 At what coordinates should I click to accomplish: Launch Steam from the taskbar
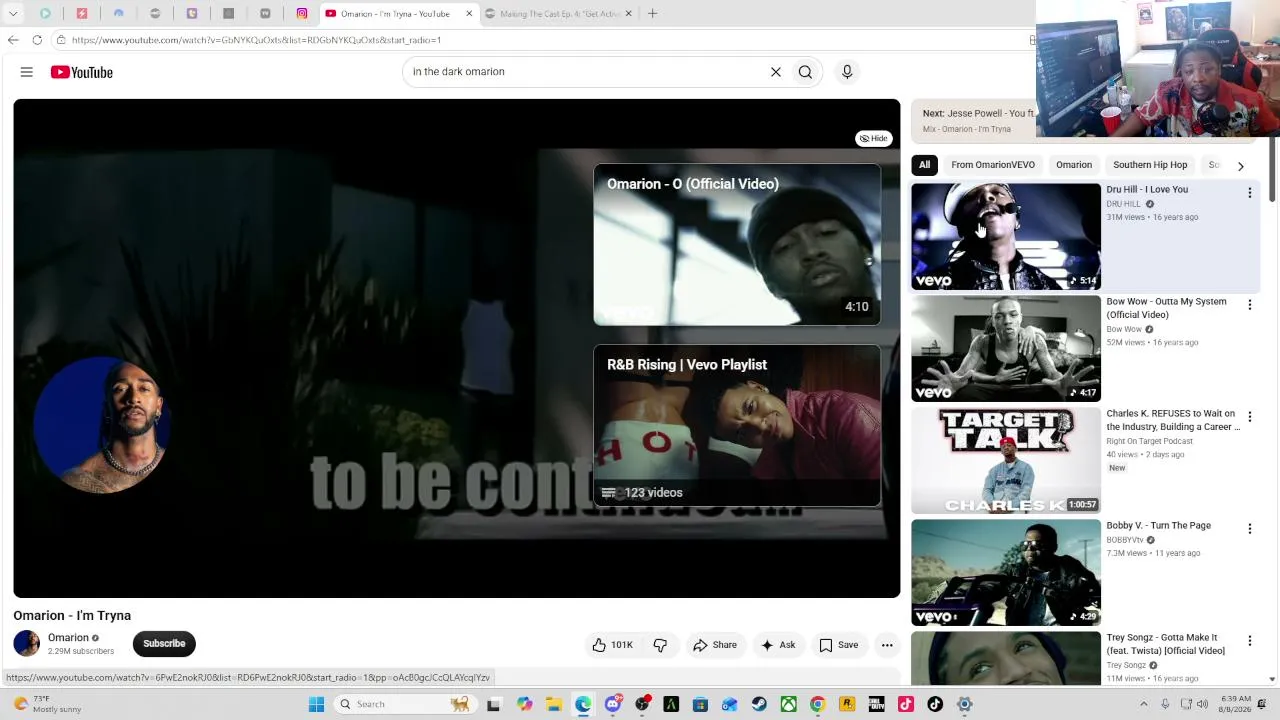[759, 704]
